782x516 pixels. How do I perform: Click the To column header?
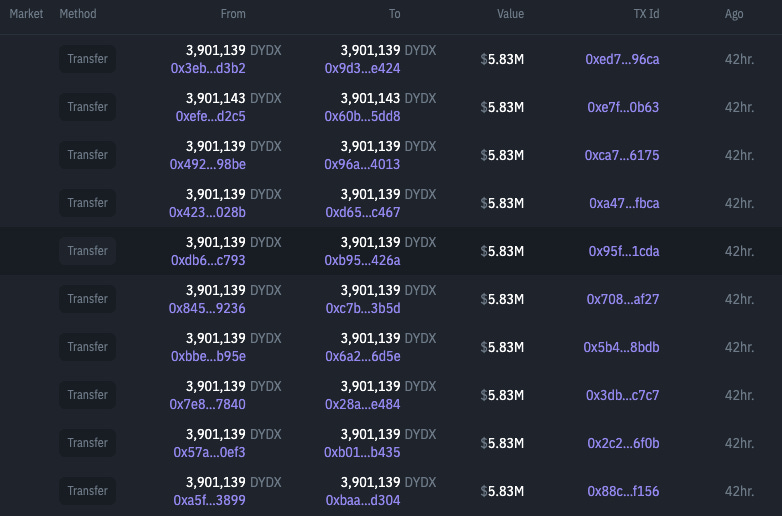tap(394, 14)
